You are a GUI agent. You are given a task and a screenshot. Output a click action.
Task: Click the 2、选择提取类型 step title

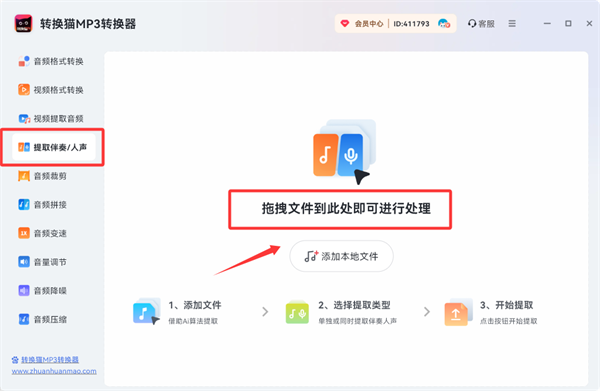(x=354, y=305)
